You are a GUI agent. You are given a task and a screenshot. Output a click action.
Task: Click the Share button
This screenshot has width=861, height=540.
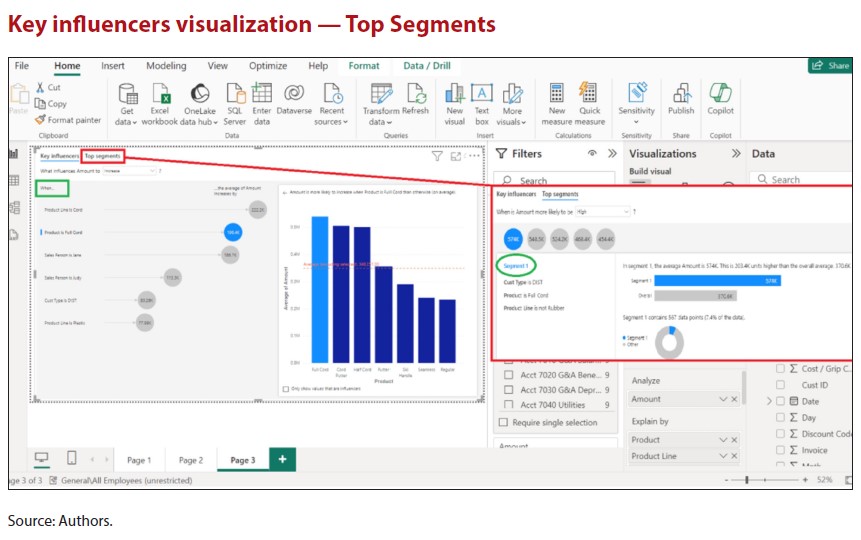coord(830,66)
